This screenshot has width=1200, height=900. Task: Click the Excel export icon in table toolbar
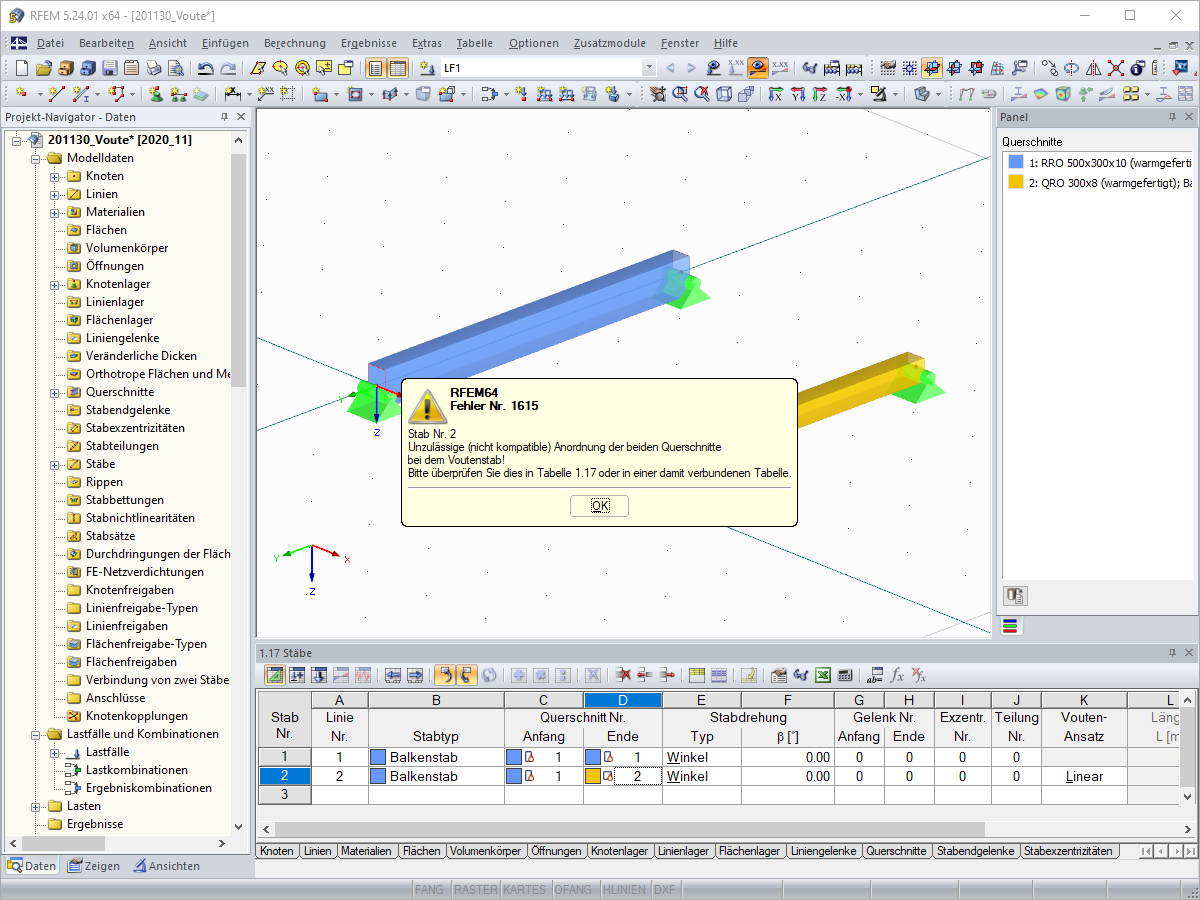coord(823,675)
